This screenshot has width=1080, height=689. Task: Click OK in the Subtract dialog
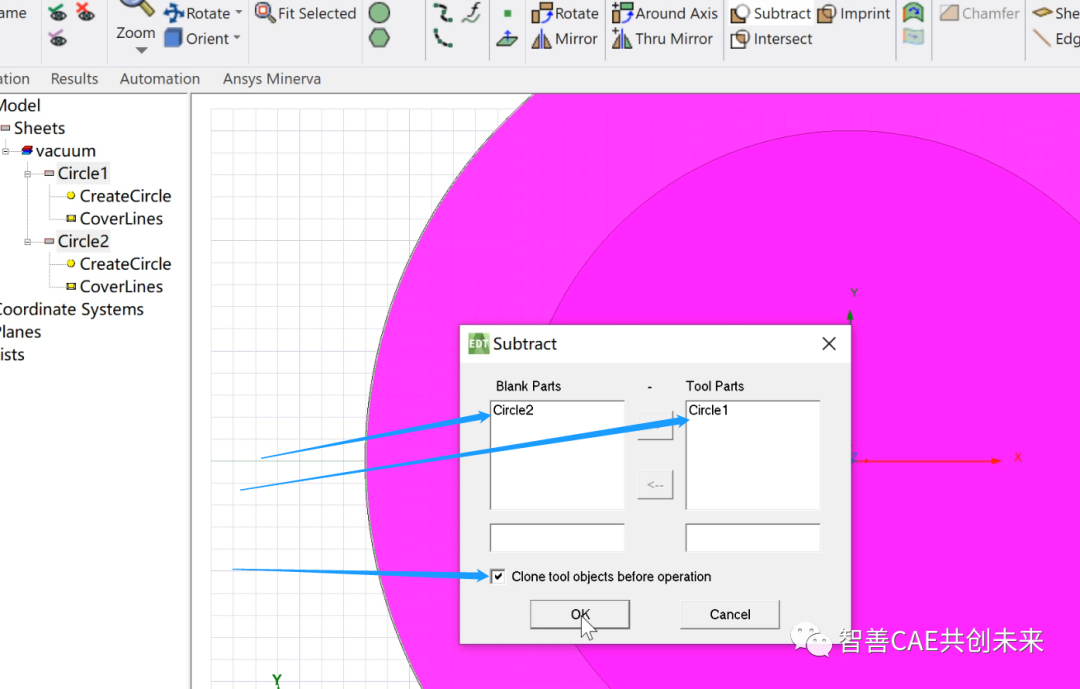(x=579, y=614)
